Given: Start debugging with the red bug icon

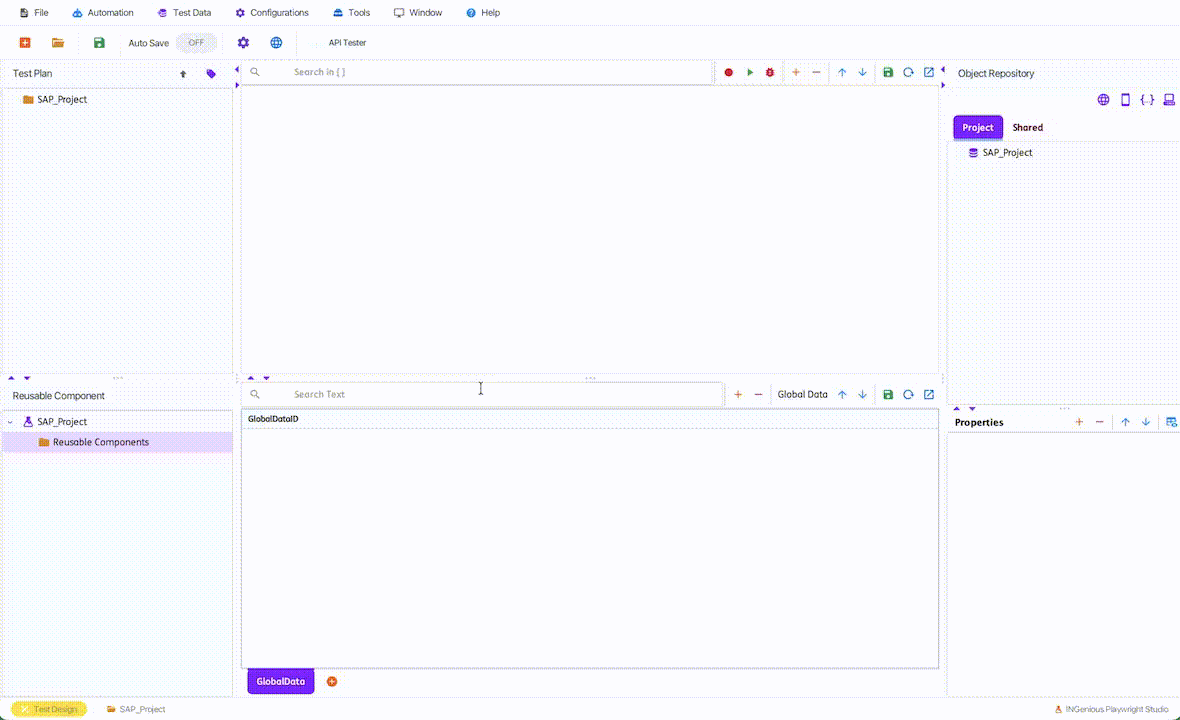Looking at the screenshot, I should point(770,72).
